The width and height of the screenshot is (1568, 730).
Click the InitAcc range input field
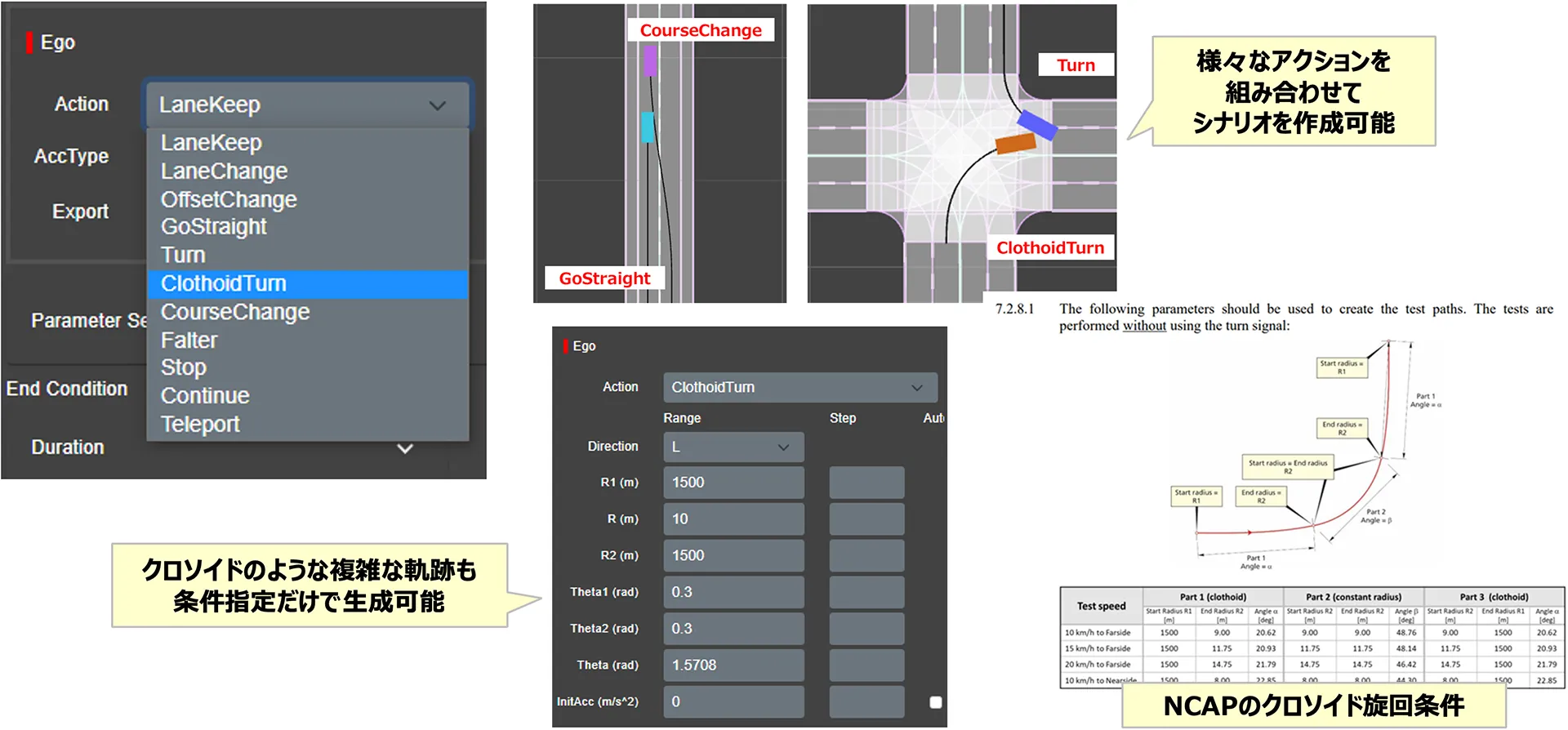click(733, 701)
